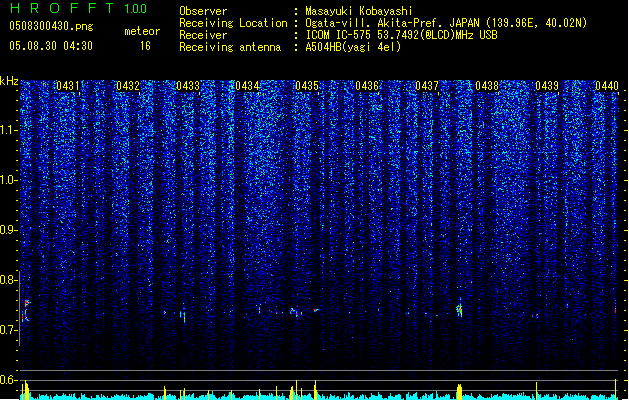Click the Observer field label
The height and width of the screenshot is (400, 629).
pos(203,11)
